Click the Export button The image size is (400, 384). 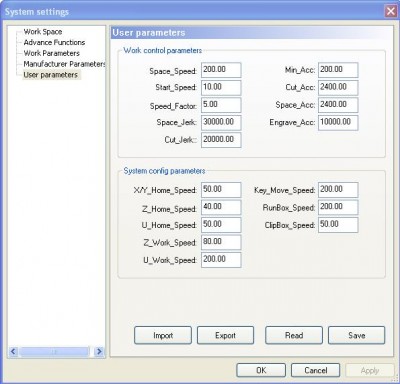click(x=225, y=335)
